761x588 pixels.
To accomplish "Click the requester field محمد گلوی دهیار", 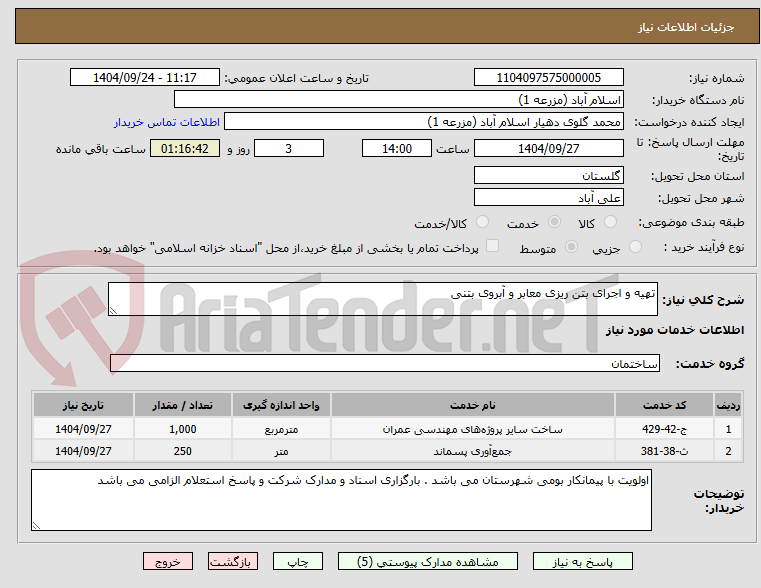I will 424,122.
